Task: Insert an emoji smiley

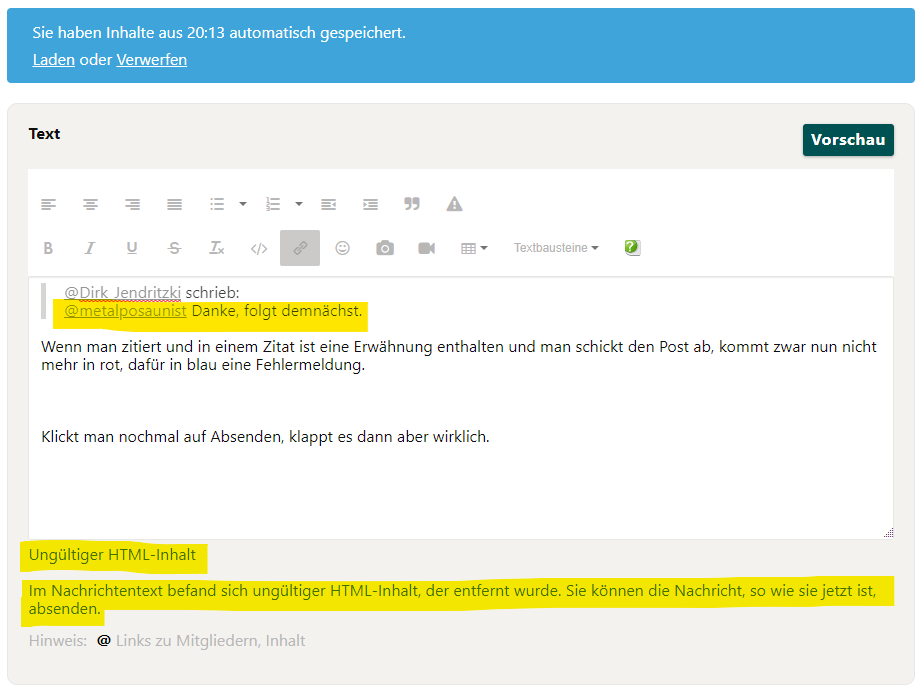Action: pos(342,248)
